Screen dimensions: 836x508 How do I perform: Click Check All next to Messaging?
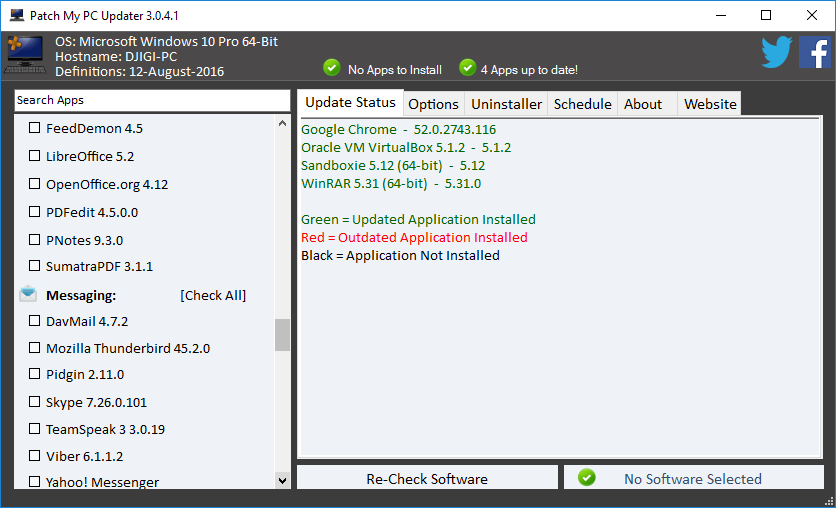click(x=213, y=295)
